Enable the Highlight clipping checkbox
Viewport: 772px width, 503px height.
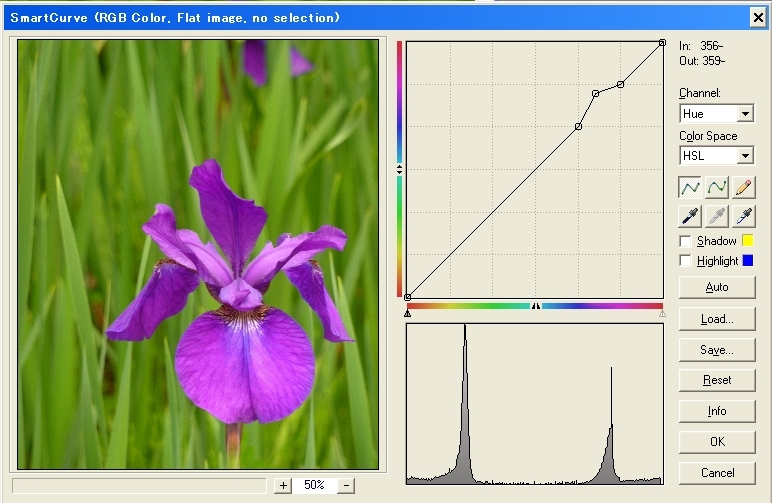pos(685,261)
